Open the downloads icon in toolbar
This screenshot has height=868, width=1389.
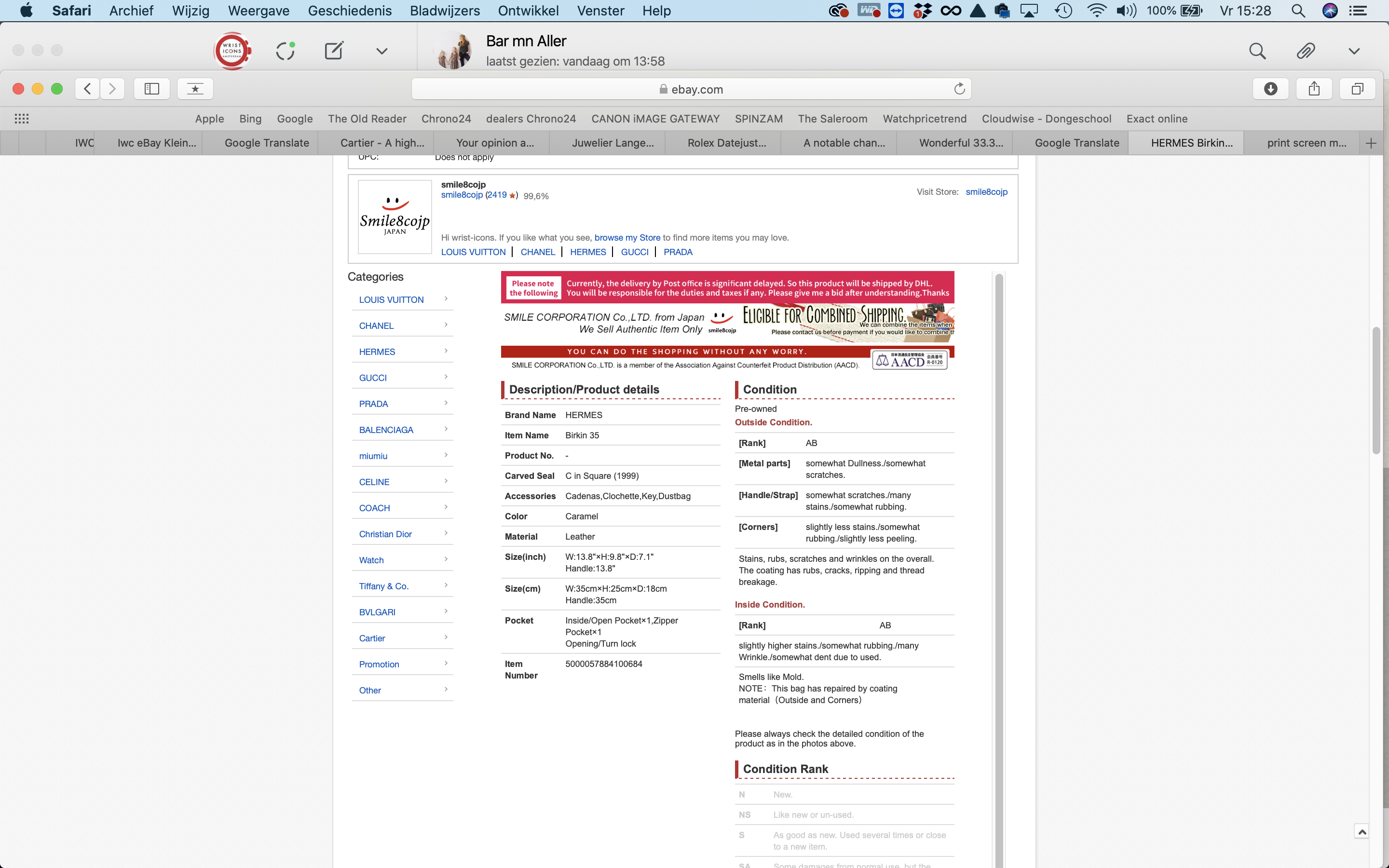[x=1270, y=88]
